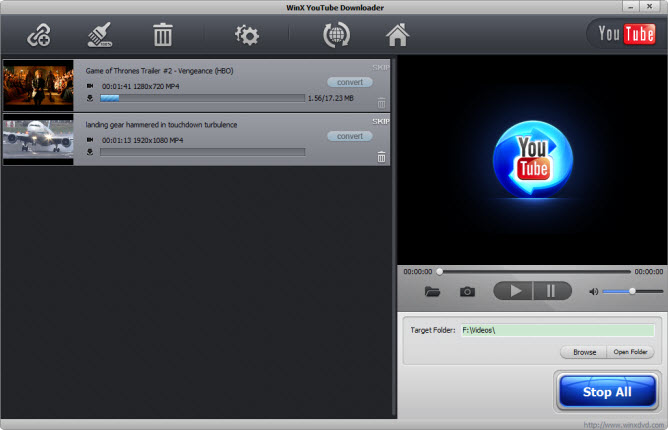Click the Browse button
Image resolution: width=668 pixels, height=430 pixels.
click(584, 352)
